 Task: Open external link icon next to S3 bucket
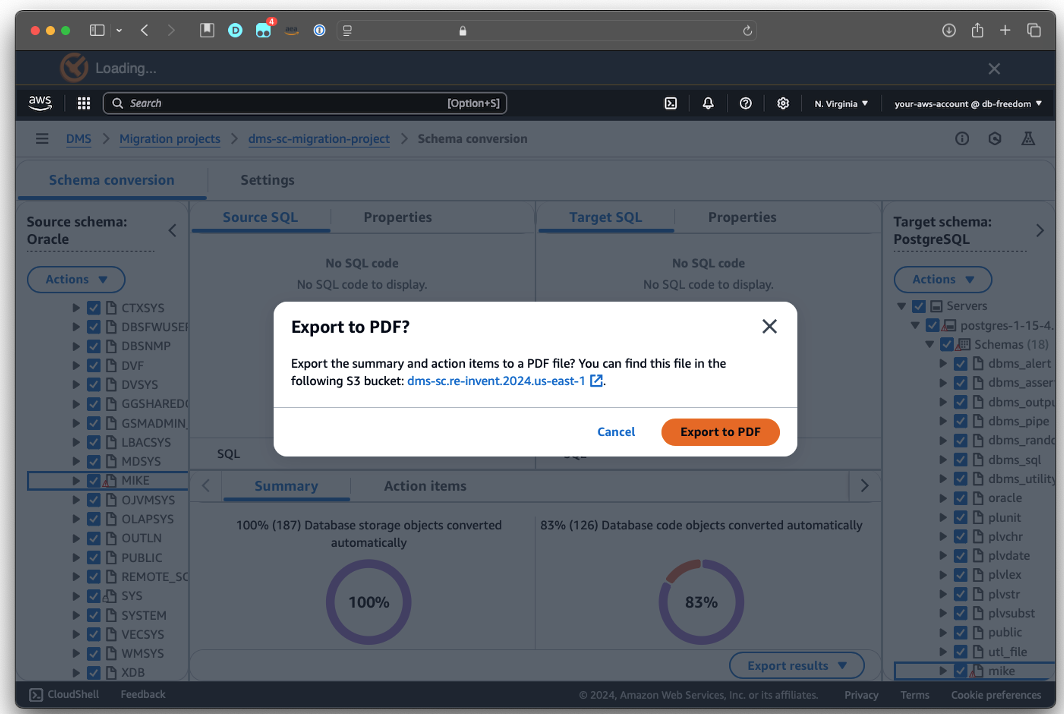click(596, 381)
